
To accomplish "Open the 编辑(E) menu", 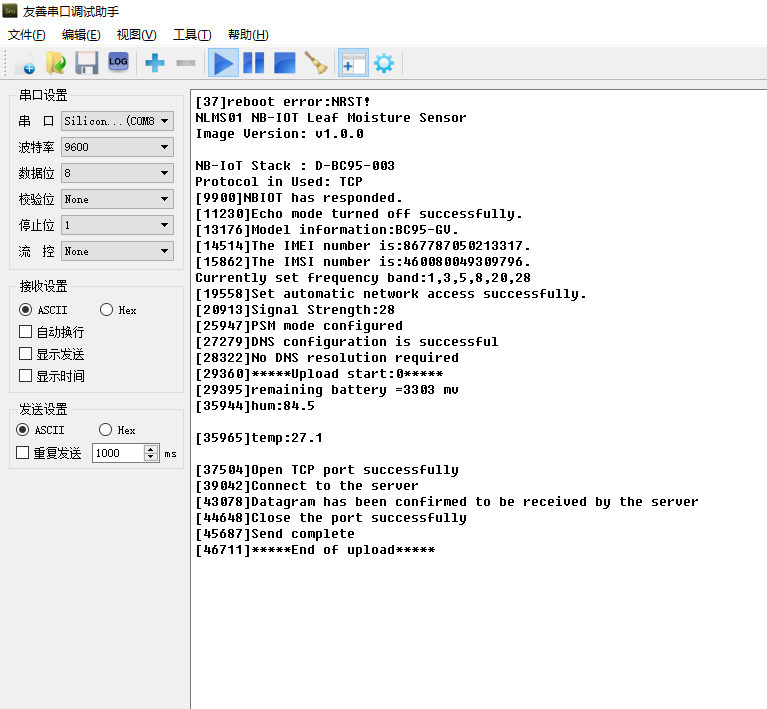I will [x=81, y=35].
